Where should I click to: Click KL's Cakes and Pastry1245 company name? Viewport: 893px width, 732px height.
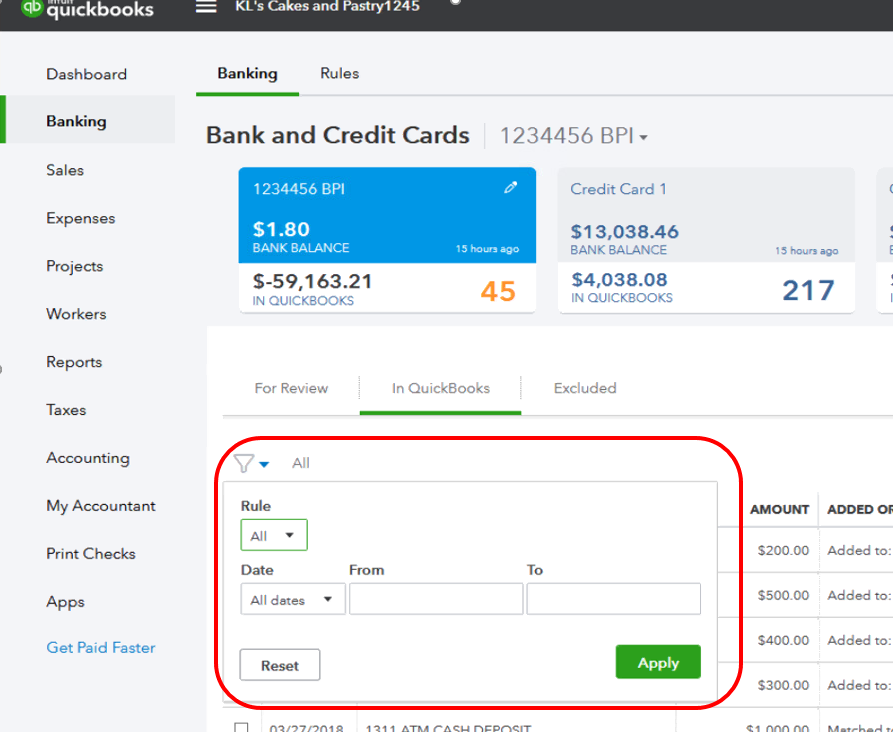tap(327, 6)
